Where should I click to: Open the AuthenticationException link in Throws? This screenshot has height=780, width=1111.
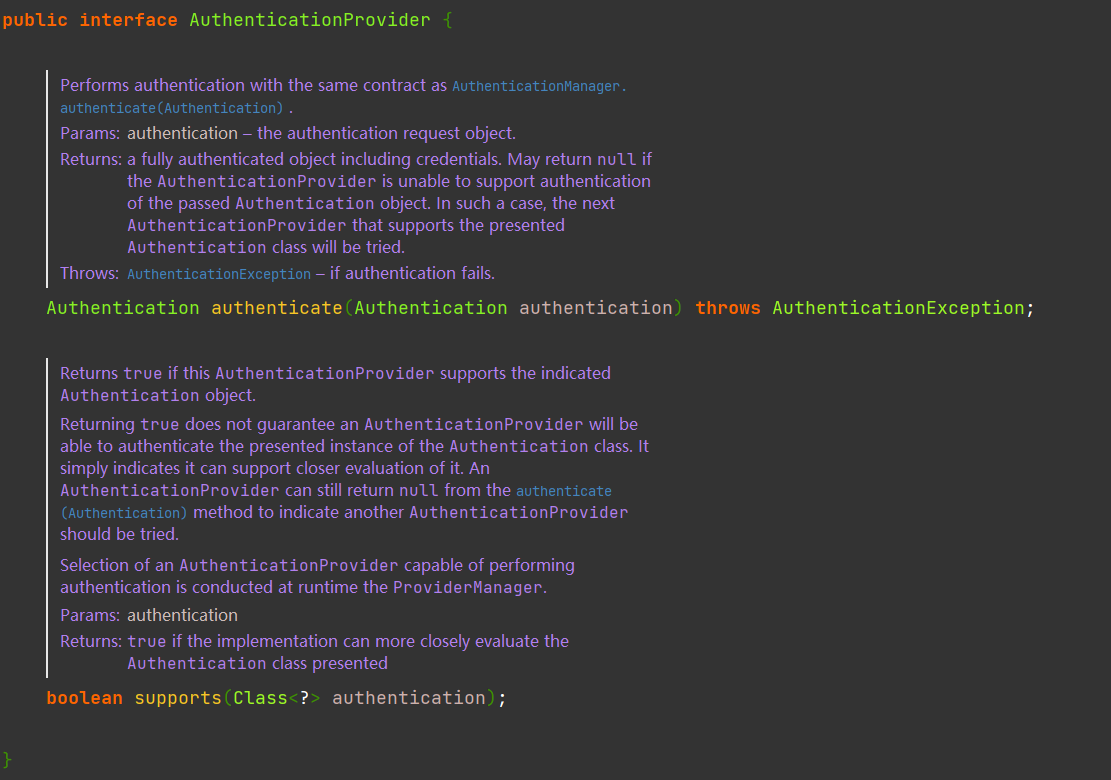(x=219, y=274)
